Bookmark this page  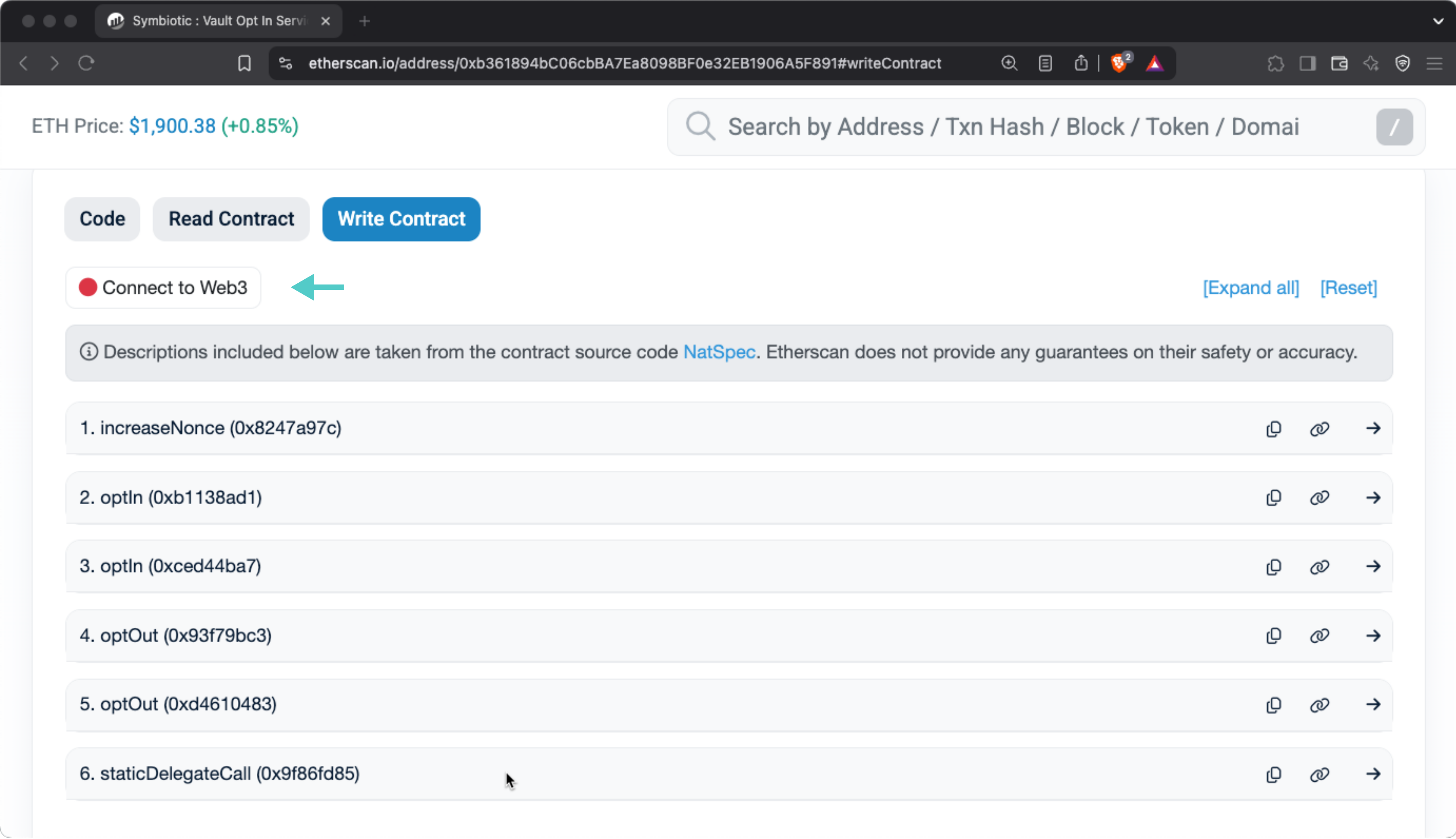click(244, 63)
